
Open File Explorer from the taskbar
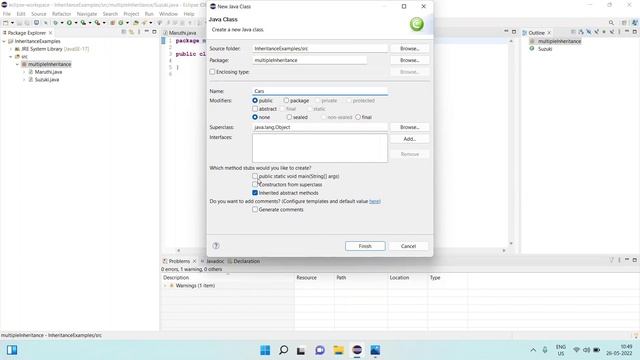(x=338, y=350)
